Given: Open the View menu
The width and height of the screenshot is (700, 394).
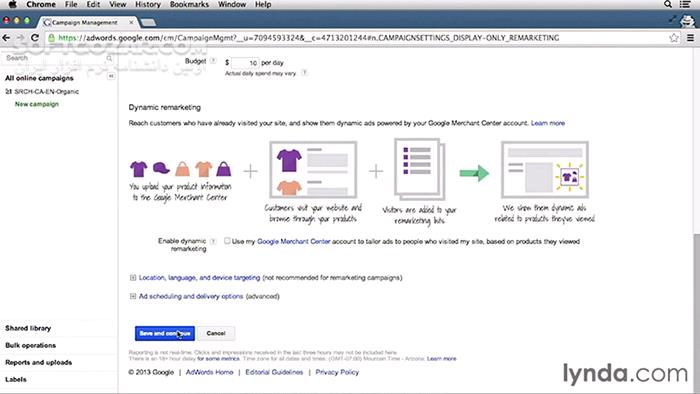Looking at the screenshot, I should pyautogui.click(x=117, y=4).
